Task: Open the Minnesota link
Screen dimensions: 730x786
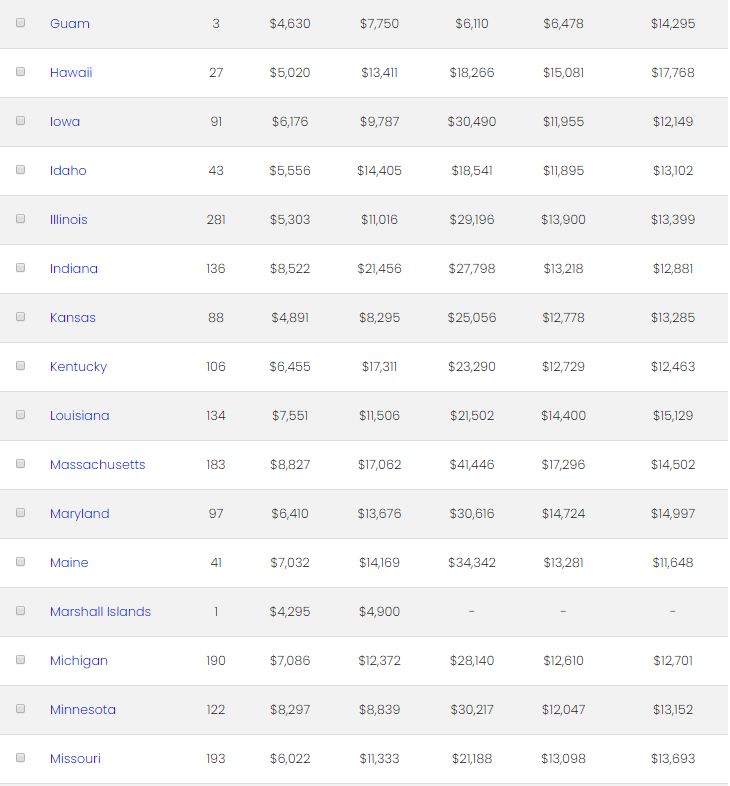Action: [x=83, y=709]
